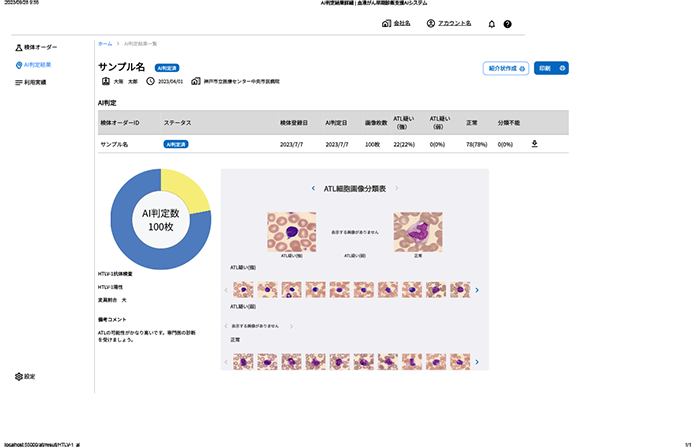The image size is (700, 447).
Task: Open 利用実績 in the sidebar
Action: click(34, 82)
